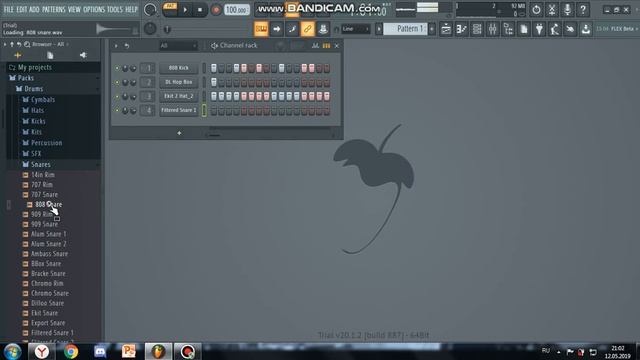Click the audio editor scissors icon
Image resolution: width=640 pixels, height=360 pixels.
[552, 9]
